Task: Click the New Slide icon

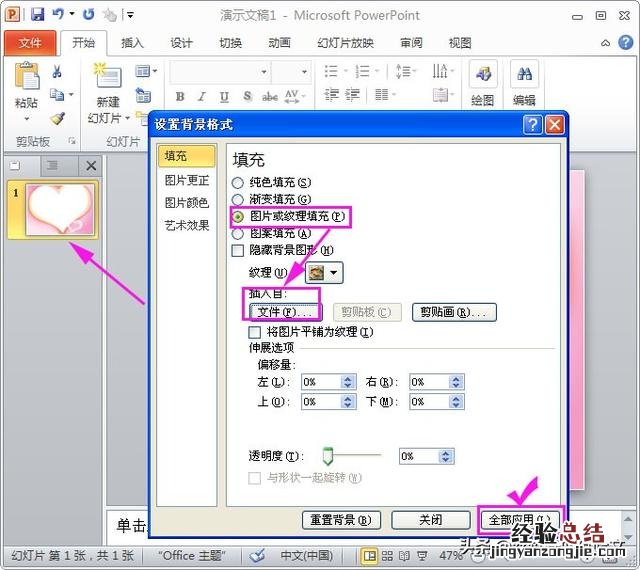Action: (107, 80)
